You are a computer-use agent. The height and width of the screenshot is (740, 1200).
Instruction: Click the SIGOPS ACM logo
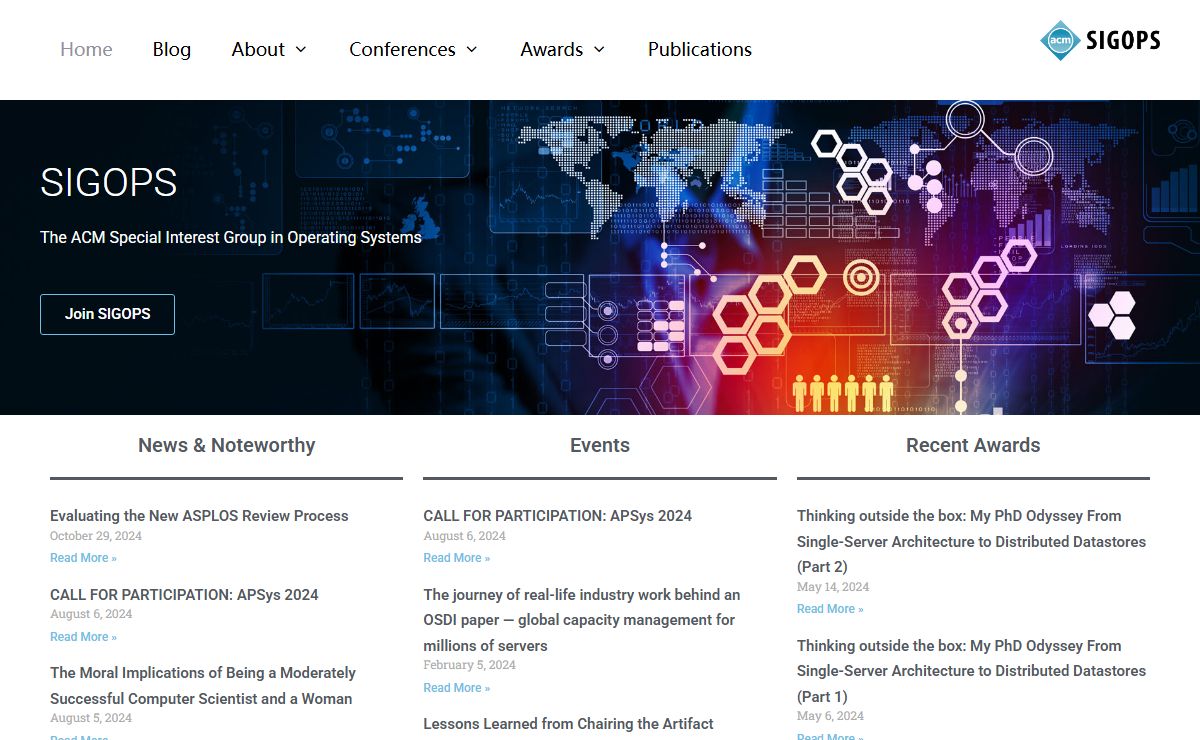coord(1100,40)
